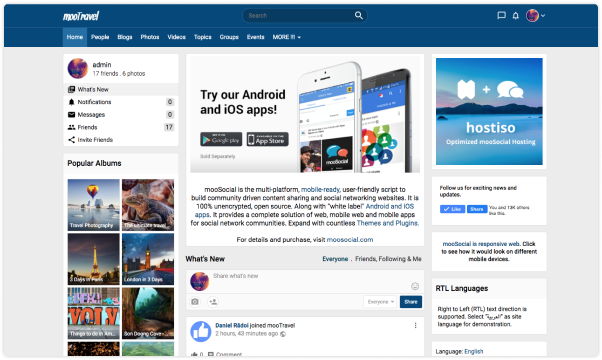Click the mooSocial is responsive web link
Image resolution: width=602 pixels, height=360 pixels.
click(x=481, y=244)
